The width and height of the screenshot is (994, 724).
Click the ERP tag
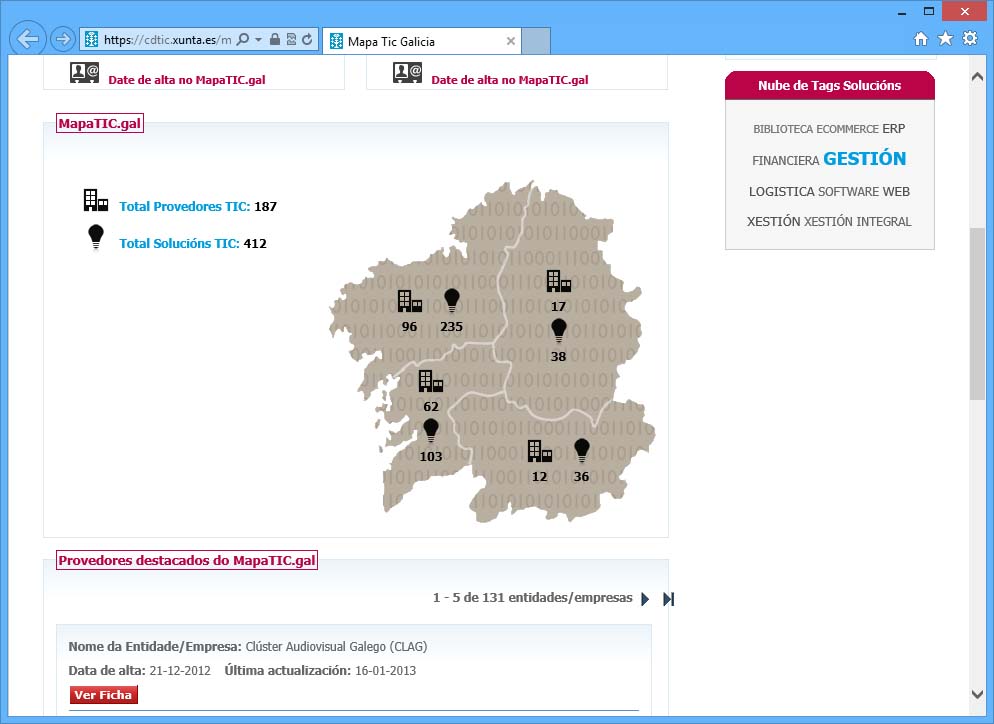click(x=894, y=128)
